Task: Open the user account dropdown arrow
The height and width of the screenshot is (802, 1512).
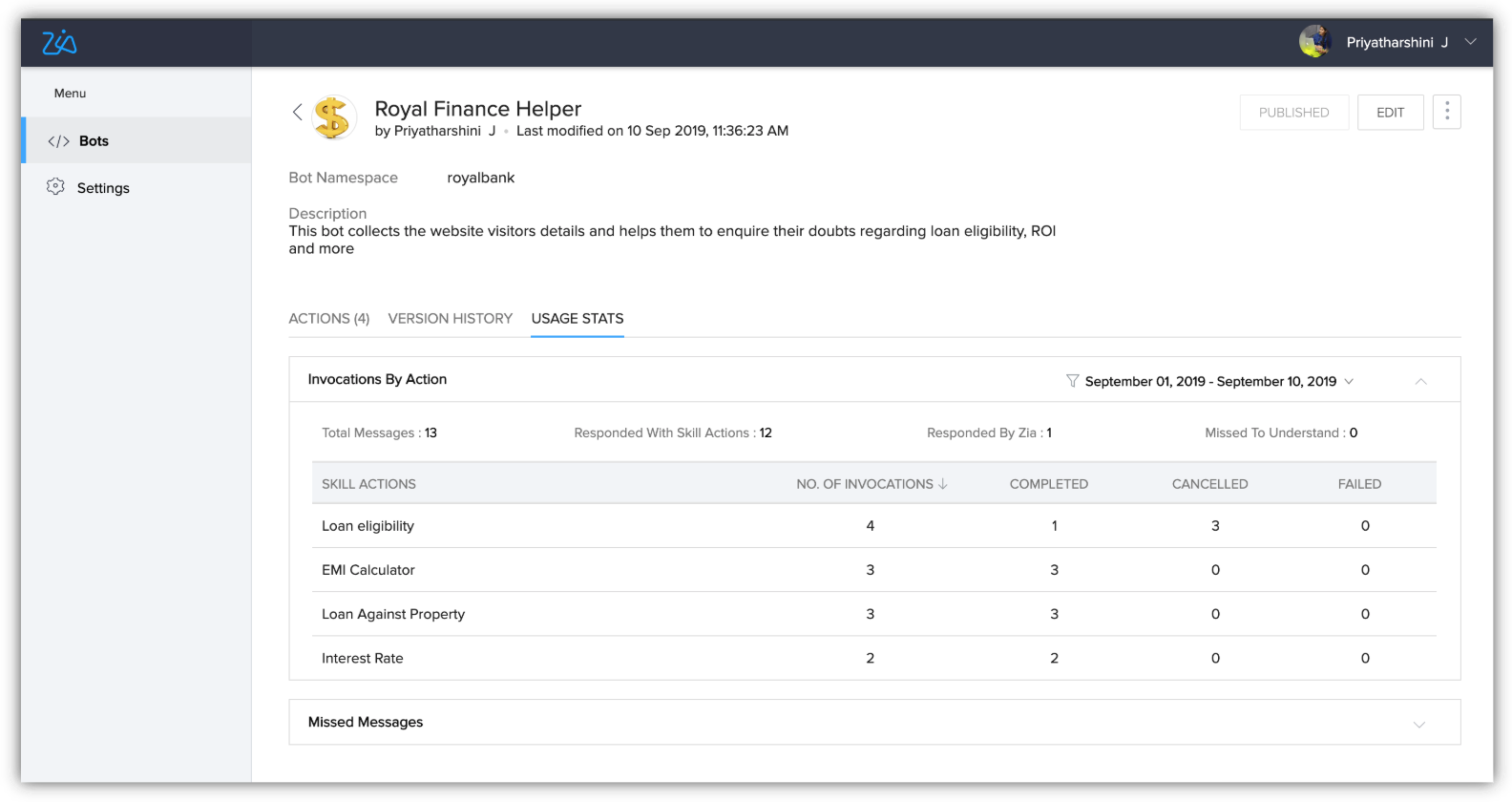Action: point(1471,42)
